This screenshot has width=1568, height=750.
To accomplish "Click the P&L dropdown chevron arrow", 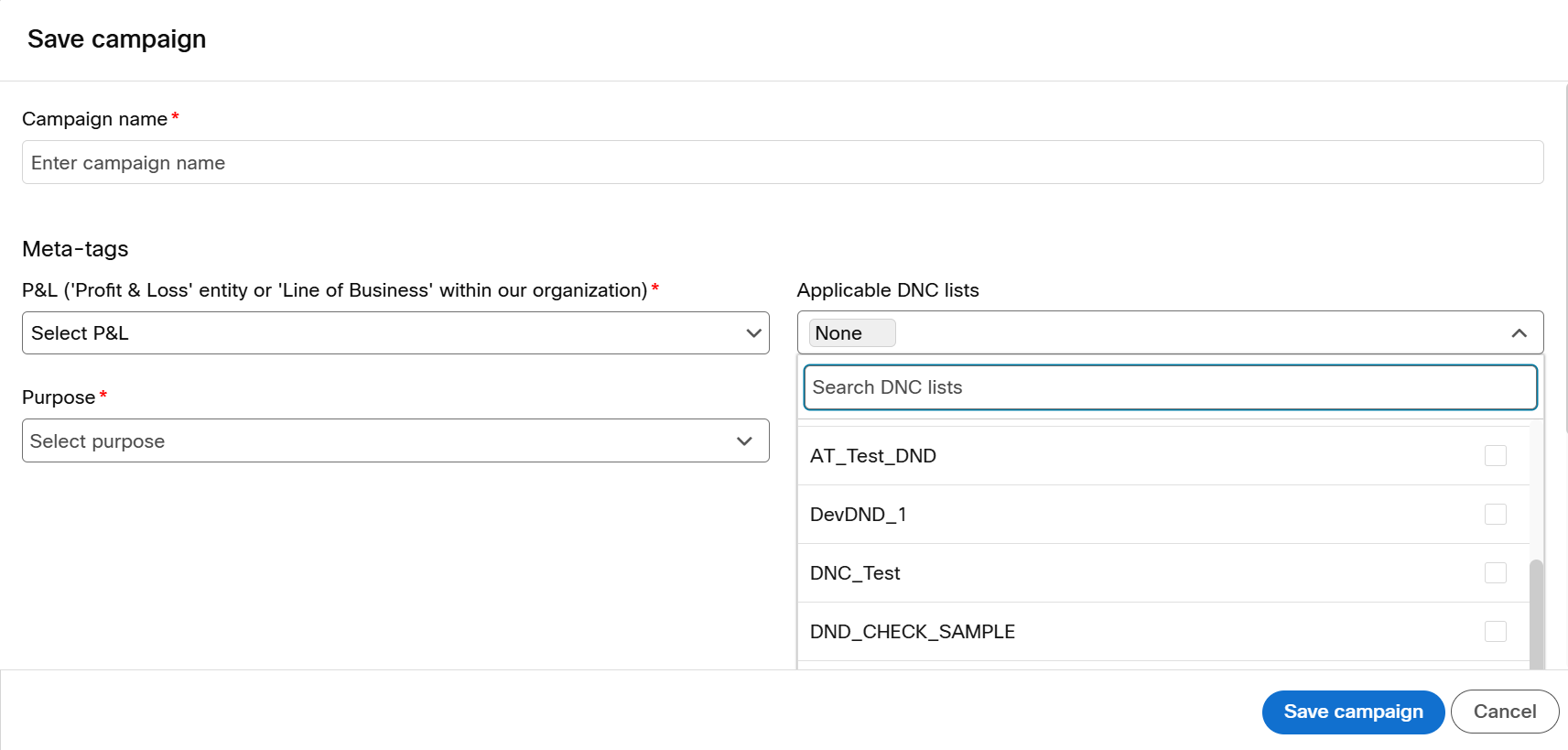I will 753,333.
